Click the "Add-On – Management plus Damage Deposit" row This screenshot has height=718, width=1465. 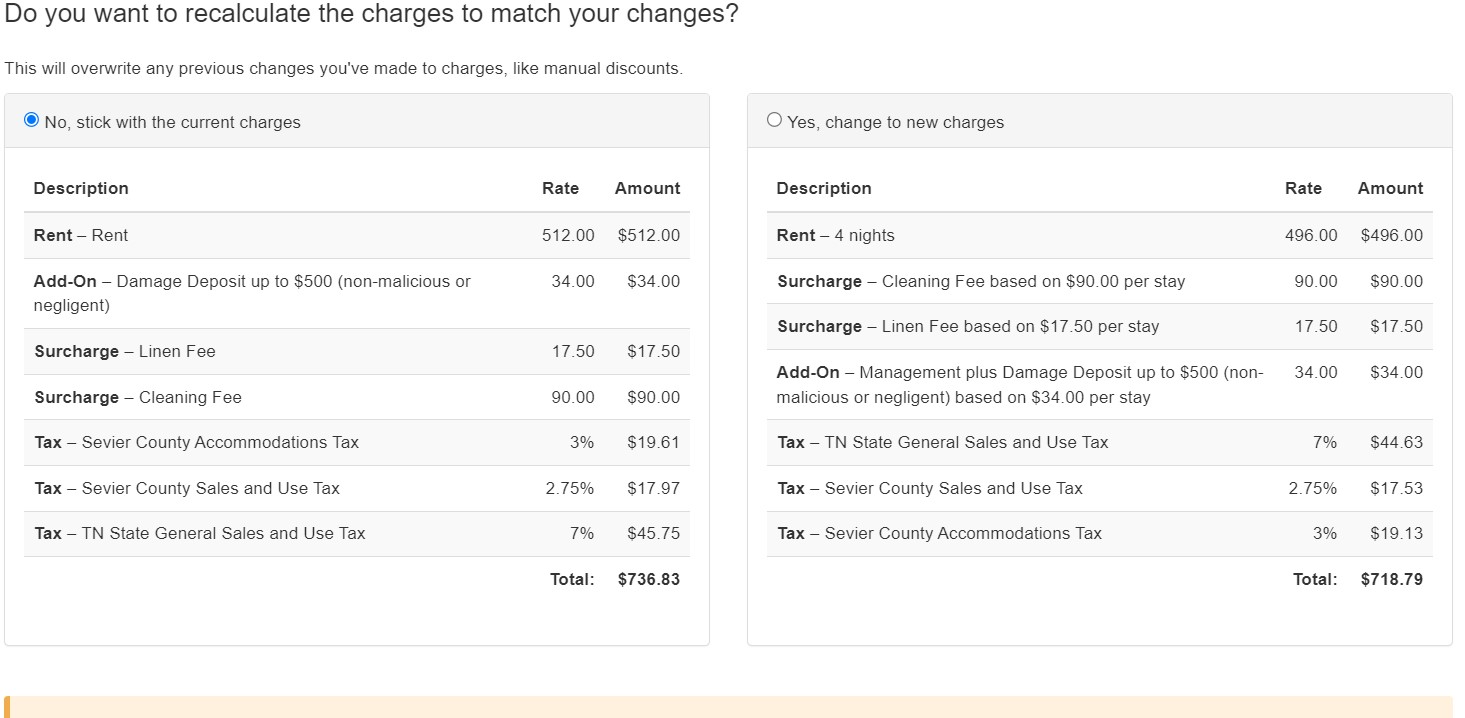click(x=1020, y=384)
